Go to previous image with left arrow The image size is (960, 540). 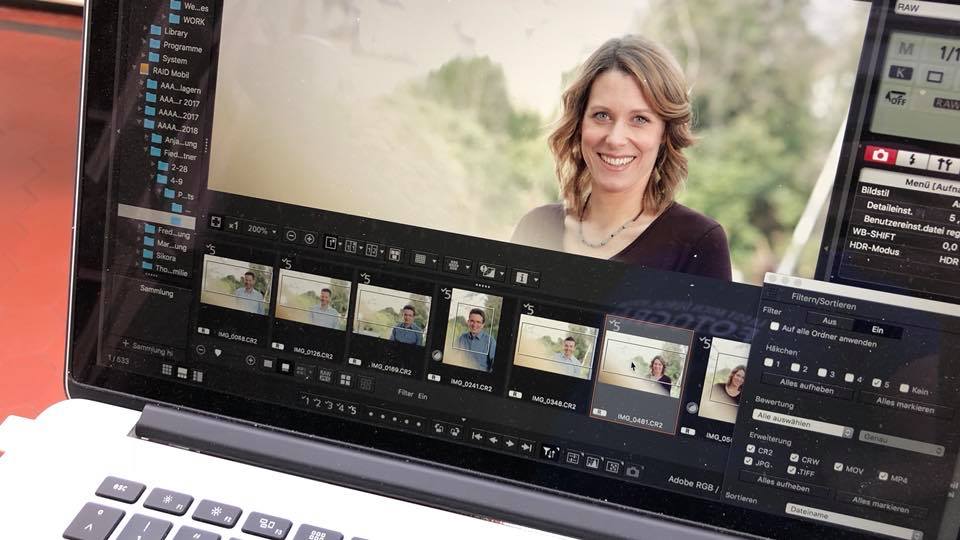[493, 440]
